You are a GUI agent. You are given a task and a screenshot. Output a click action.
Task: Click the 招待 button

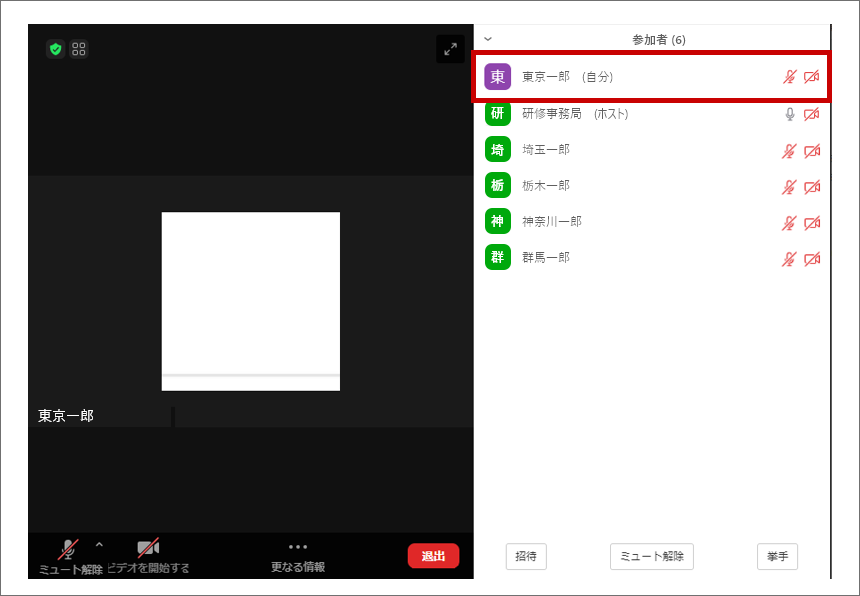(x=526, y=557)
